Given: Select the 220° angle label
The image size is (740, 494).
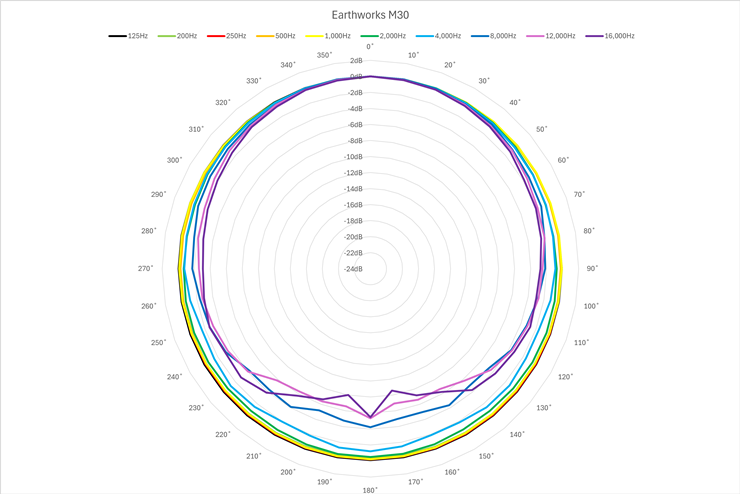Looking at the screenshot, I should pos(223,435).
